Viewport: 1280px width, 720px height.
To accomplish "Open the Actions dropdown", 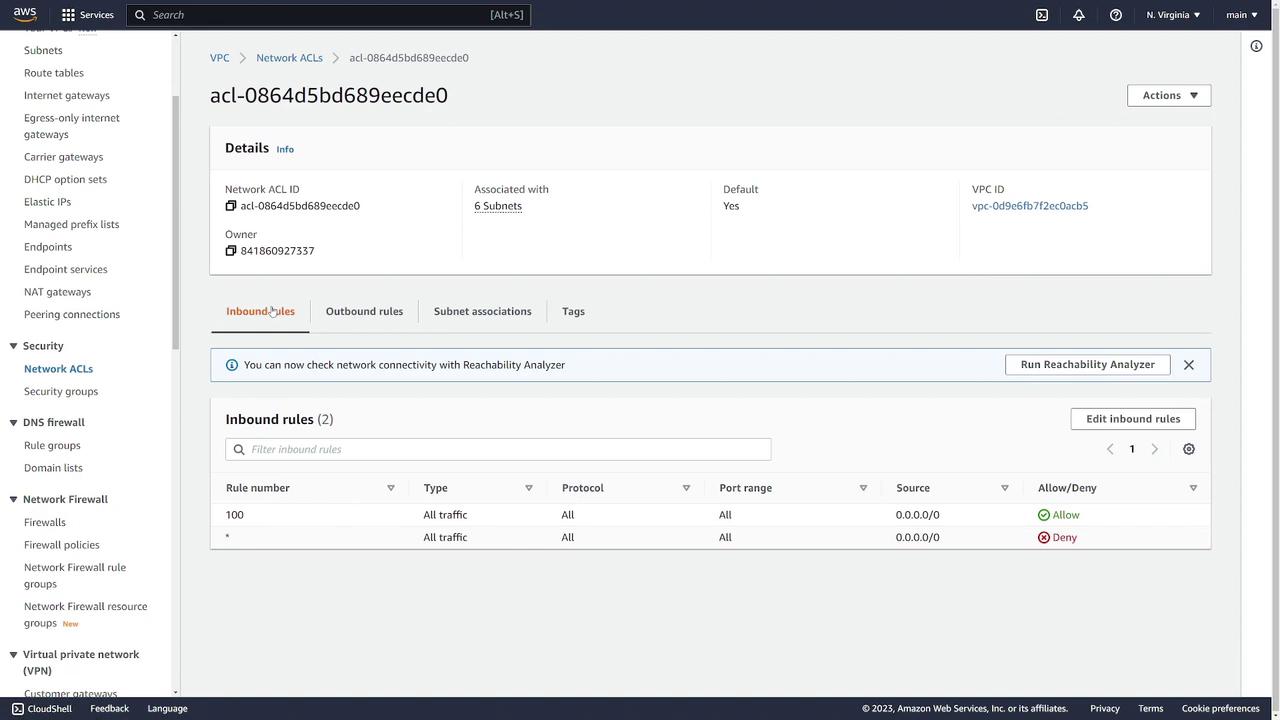I will tap(1168, 95).
